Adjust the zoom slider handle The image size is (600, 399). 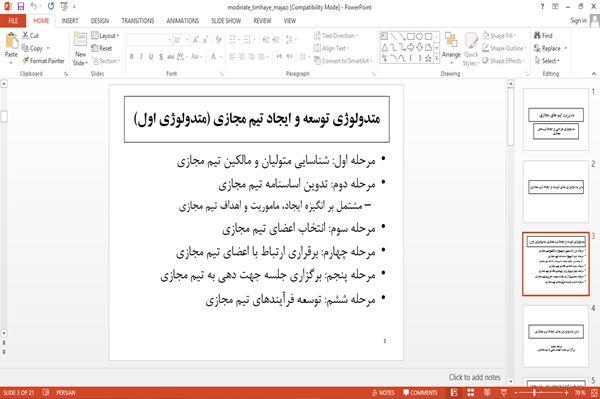tap(534, 392)
